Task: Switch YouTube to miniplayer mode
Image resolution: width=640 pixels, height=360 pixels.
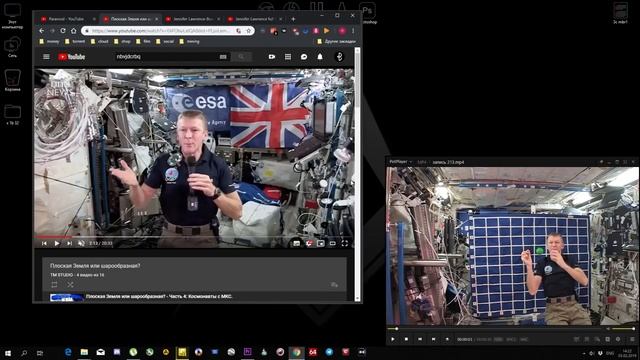Action: [321, 243]
